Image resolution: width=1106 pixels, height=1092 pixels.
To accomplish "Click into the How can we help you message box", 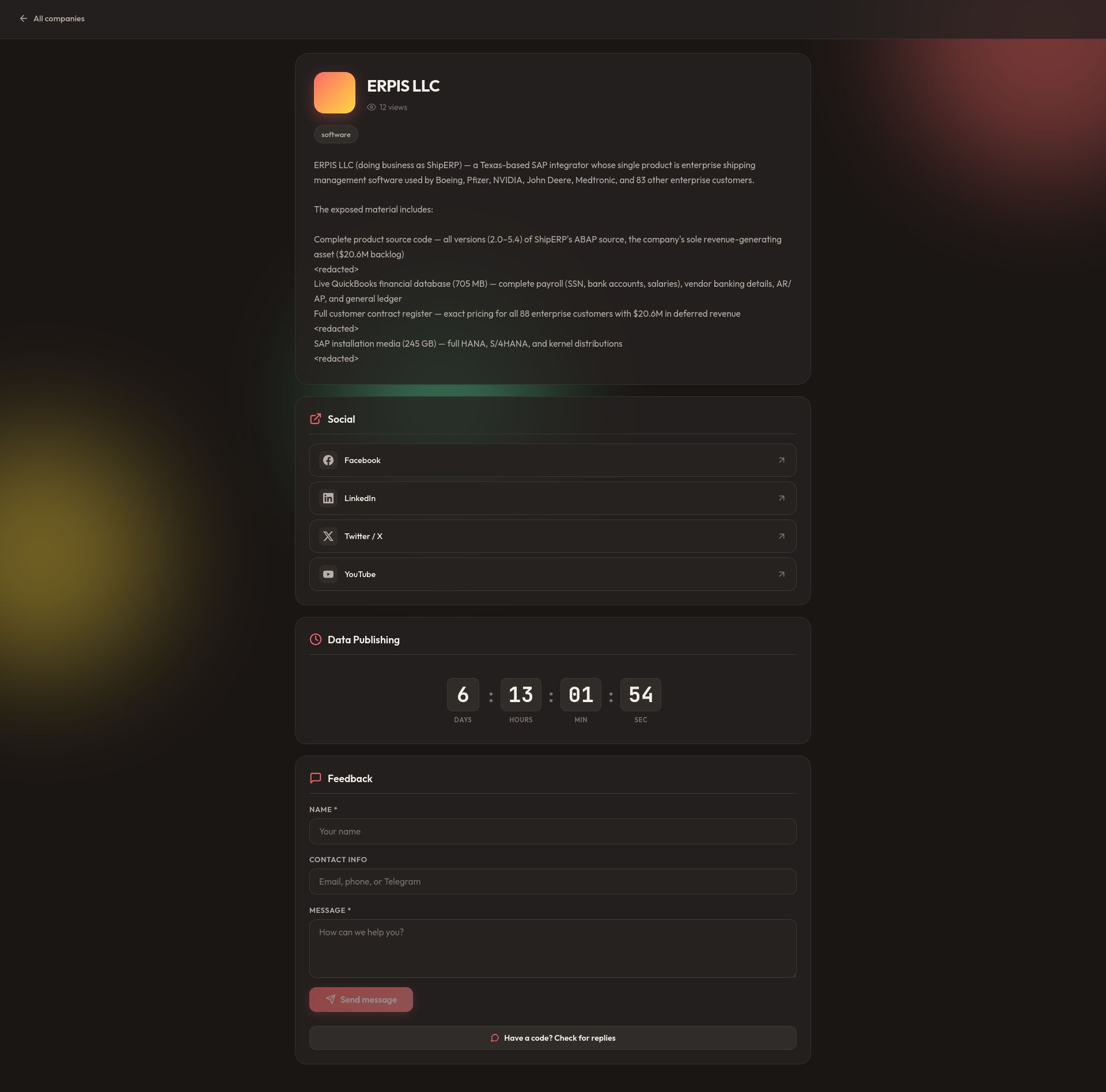I will click(553, 949).
